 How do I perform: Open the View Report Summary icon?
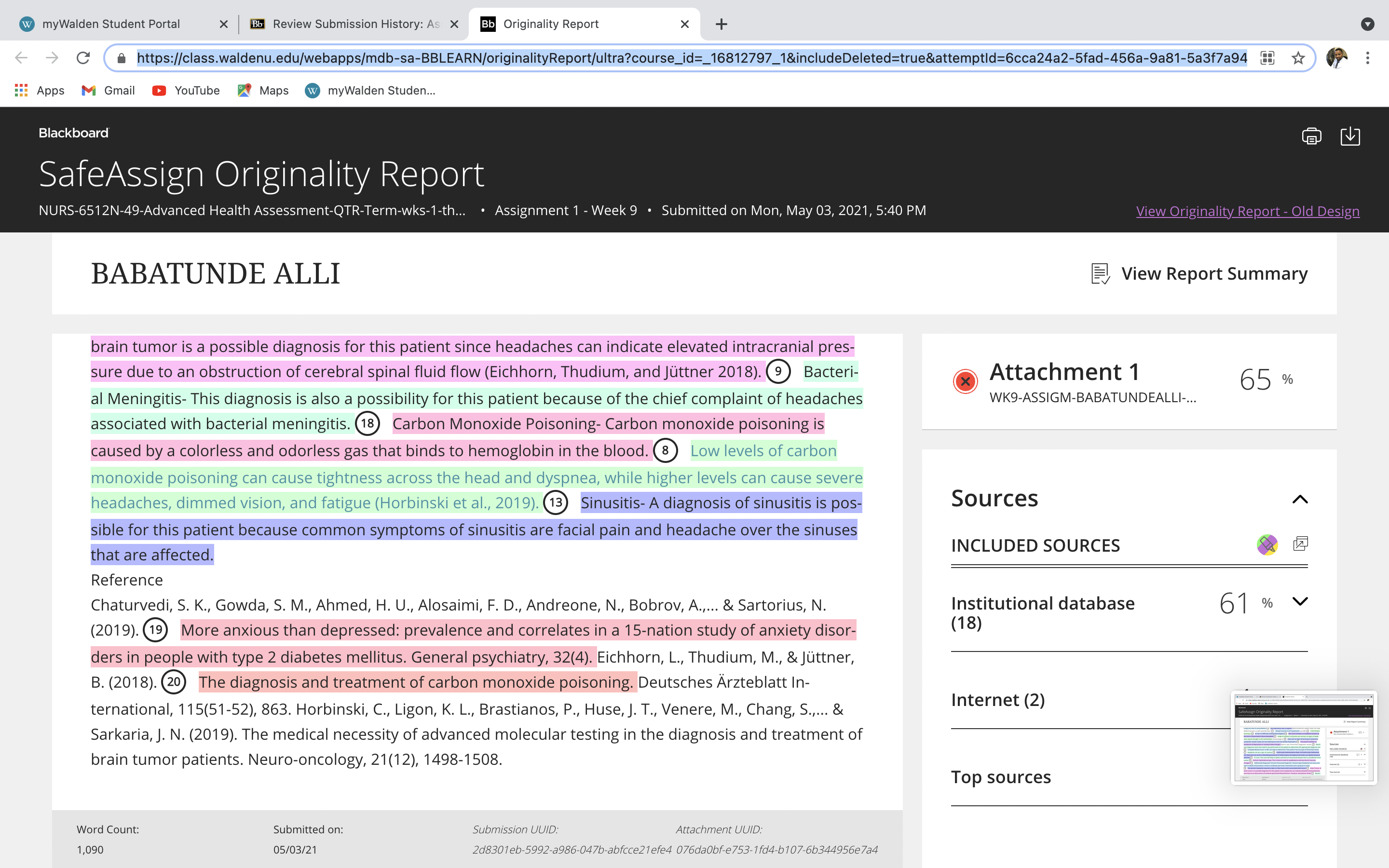pos(1100,274)
